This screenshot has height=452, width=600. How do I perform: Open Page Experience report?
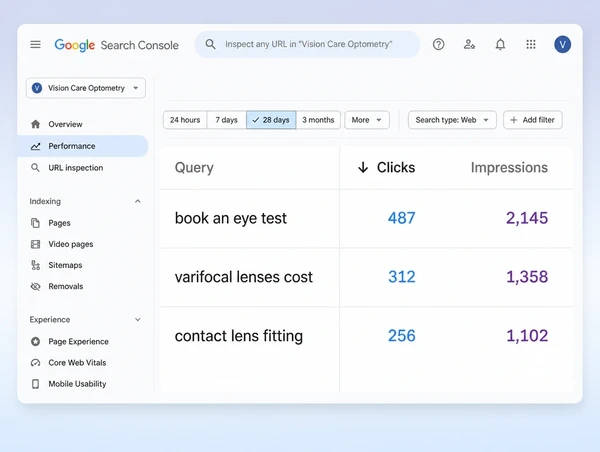(82, 341)
